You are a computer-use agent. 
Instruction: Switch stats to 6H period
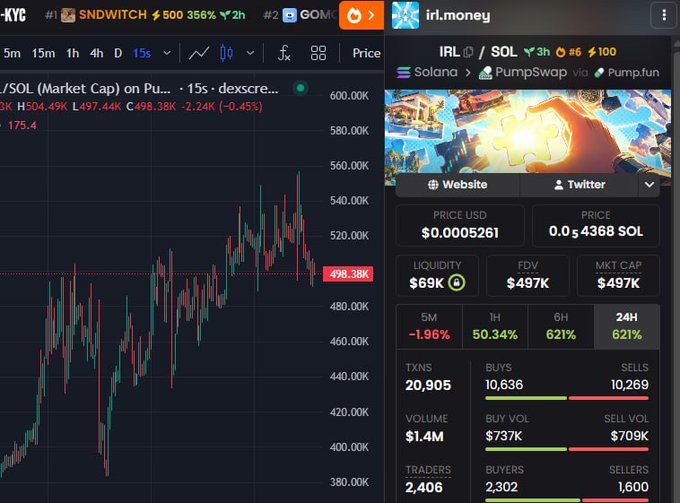click(x=561, y=327)
